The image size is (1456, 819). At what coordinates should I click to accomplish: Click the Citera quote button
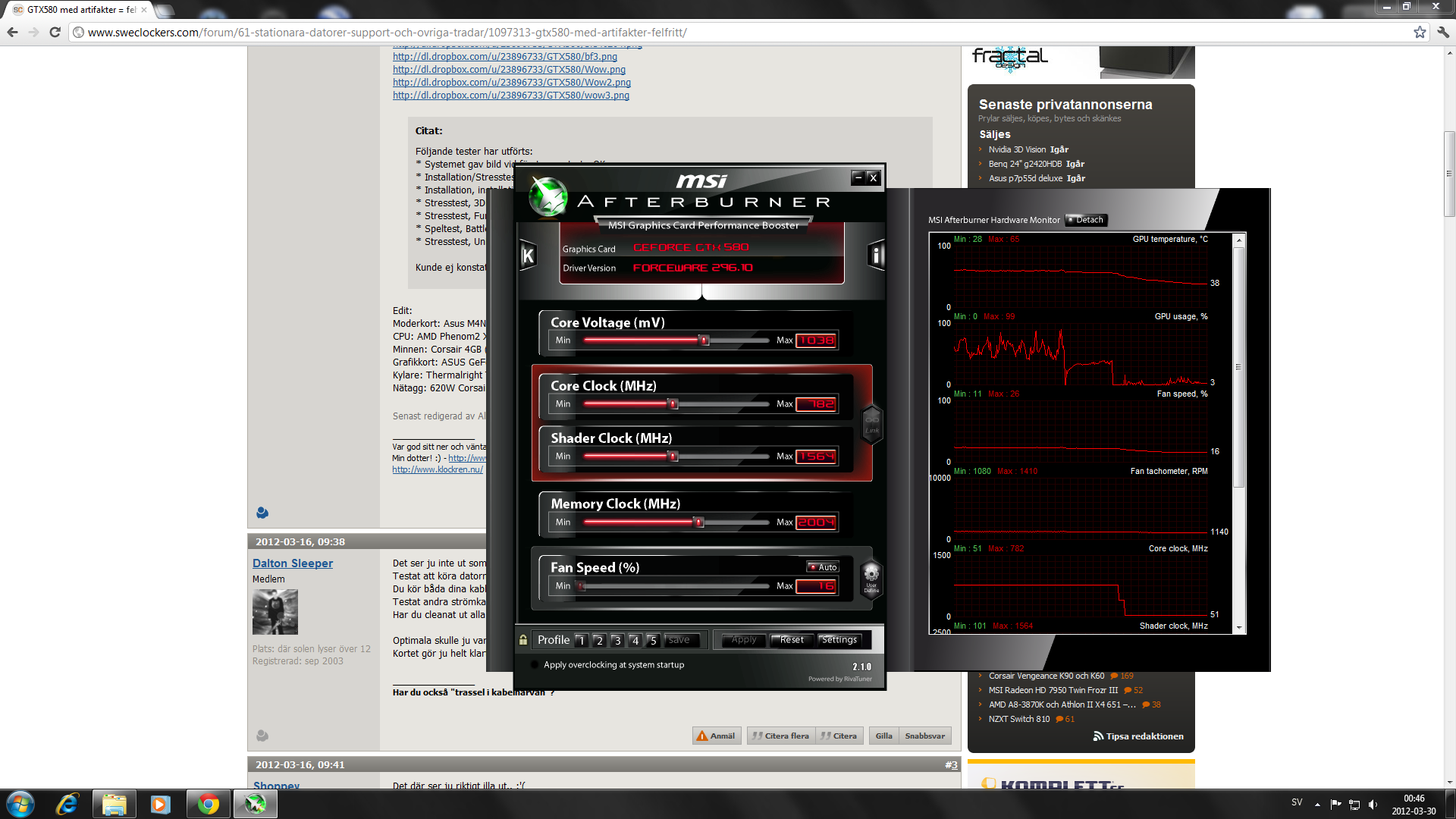click(x=839, y=736)
